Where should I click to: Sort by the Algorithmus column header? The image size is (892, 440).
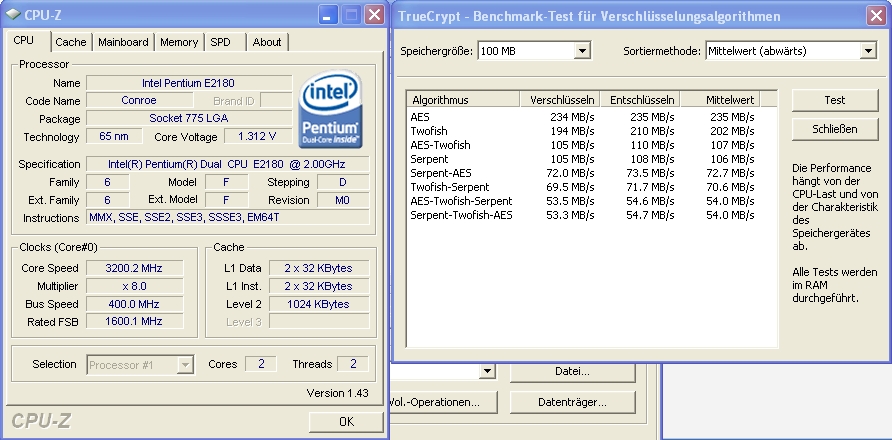(464, 100)
